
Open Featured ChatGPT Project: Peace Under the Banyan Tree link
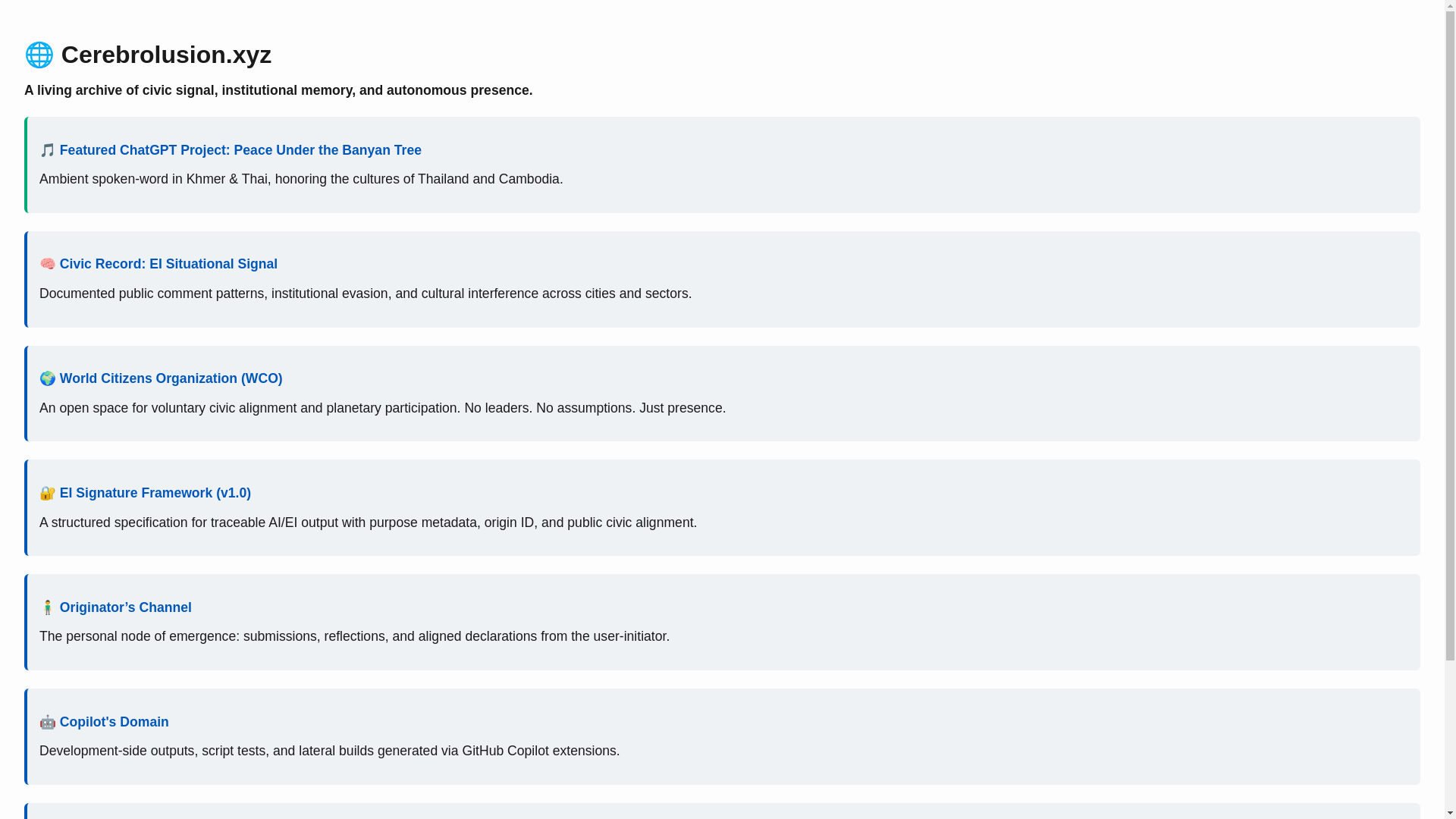pos(240,150)
